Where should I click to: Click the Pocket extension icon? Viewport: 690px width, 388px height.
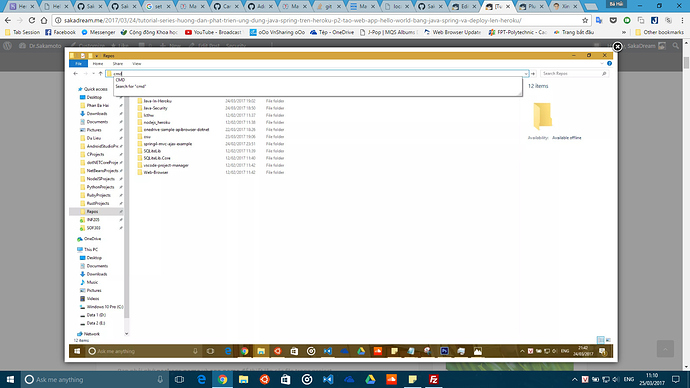(x=613, y=20)
